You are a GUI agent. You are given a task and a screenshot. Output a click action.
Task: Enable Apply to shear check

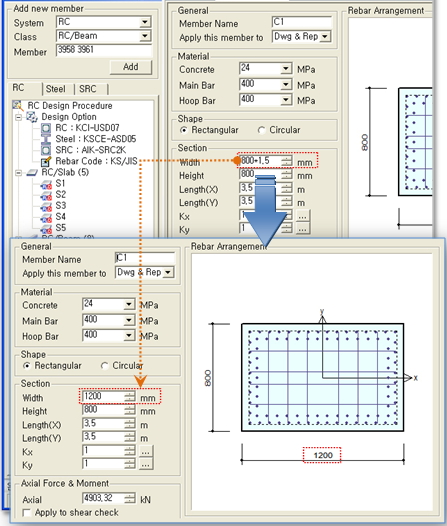(26, 513)
